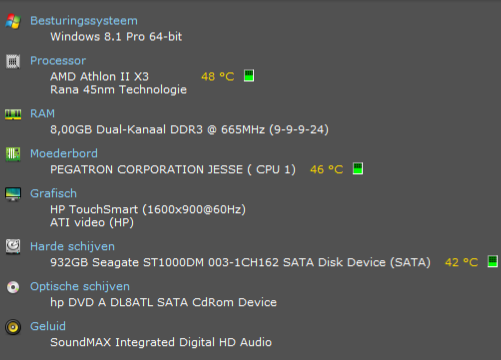Click the hard drive icon beside Harde schijven

(13, 247)
